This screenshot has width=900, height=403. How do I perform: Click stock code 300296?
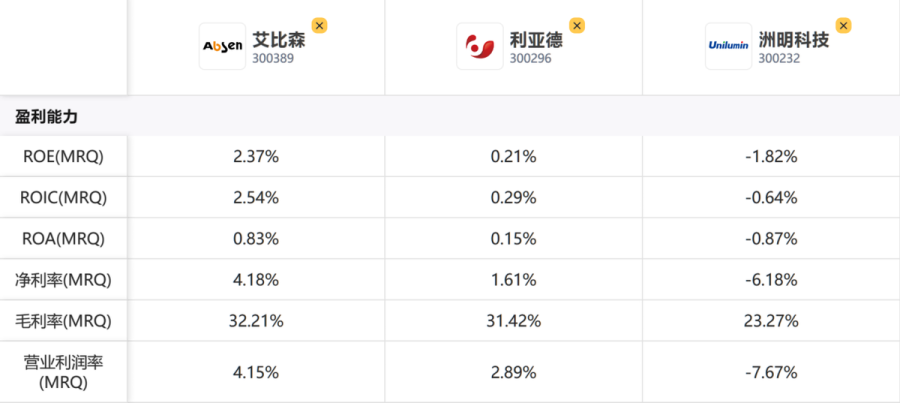point(530,59)
